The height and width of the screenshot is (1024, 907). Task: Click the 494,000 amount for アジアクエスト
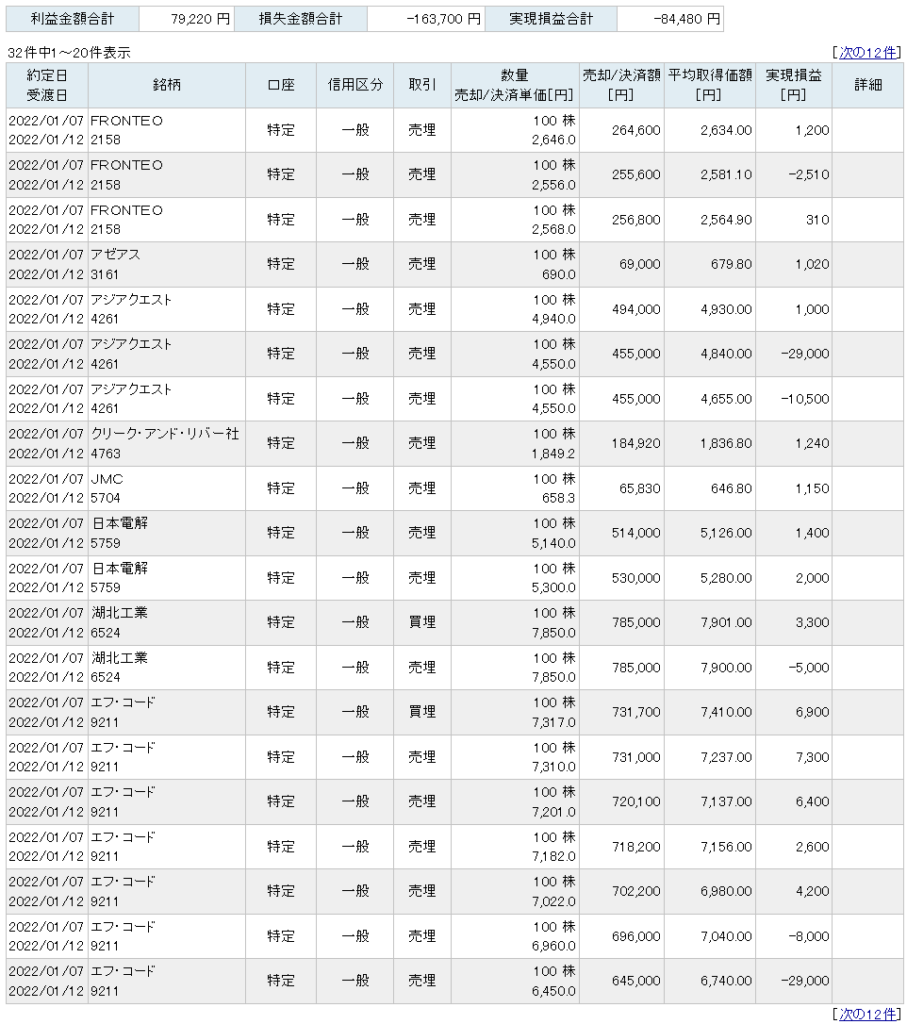tap(636, 310)
